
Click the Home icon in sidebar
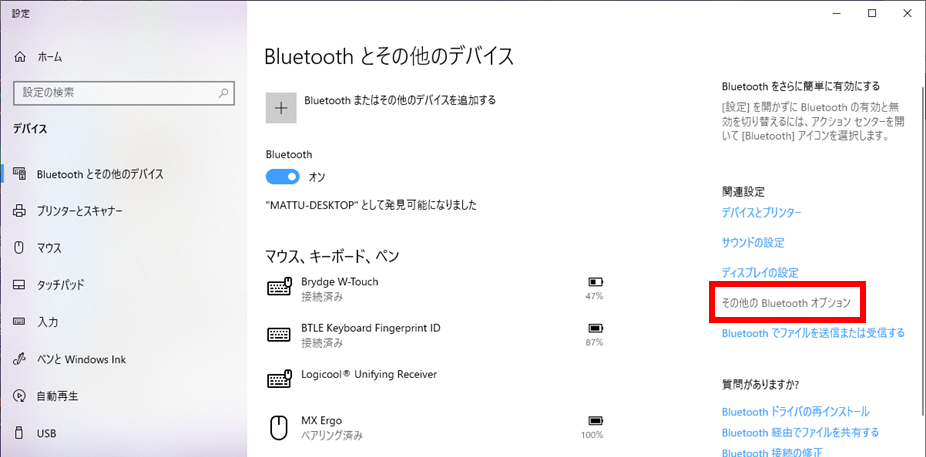point(19,57)
